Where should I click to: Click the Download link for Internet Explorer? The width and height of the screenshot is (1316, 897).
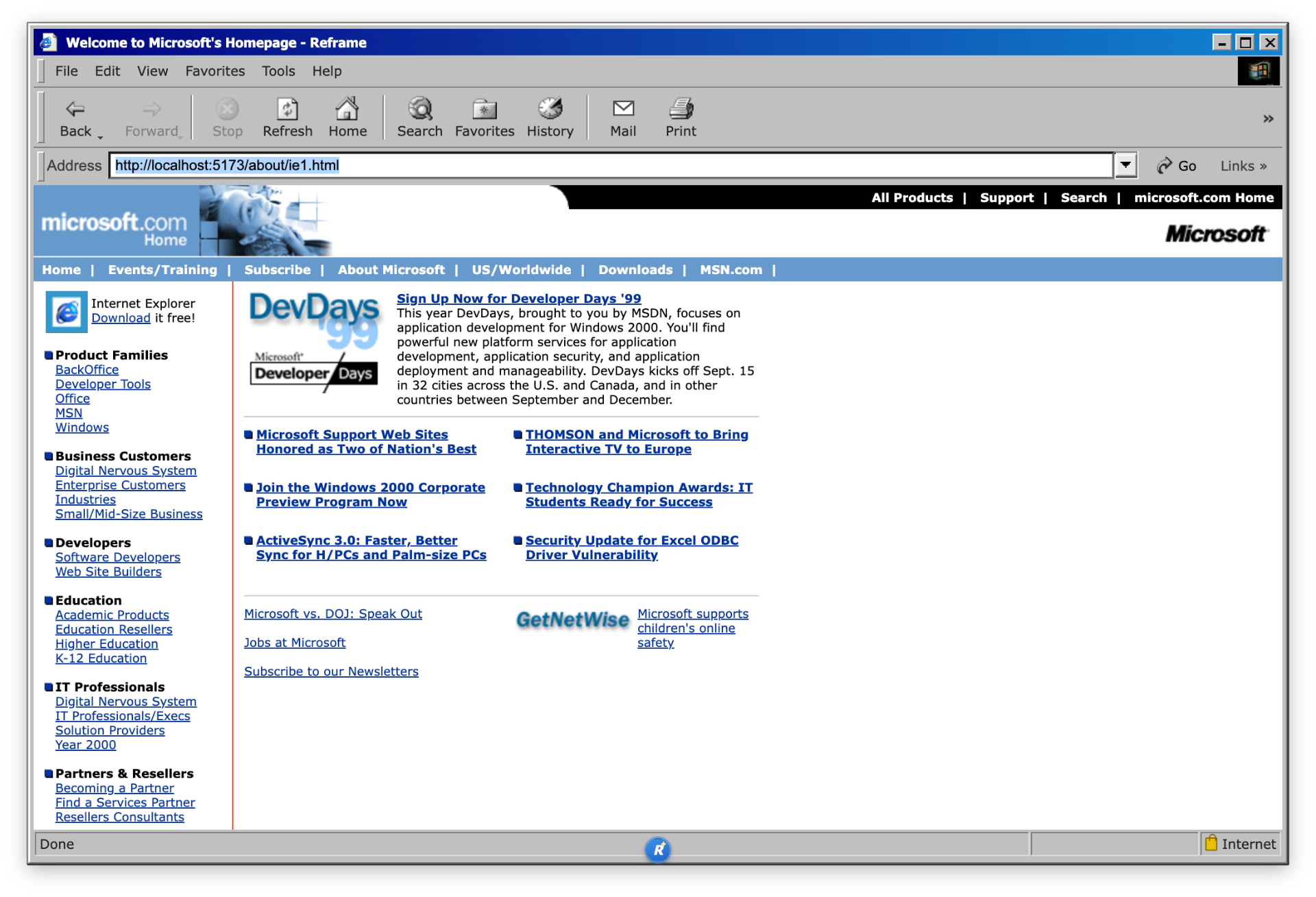click(x=121, y=318)
